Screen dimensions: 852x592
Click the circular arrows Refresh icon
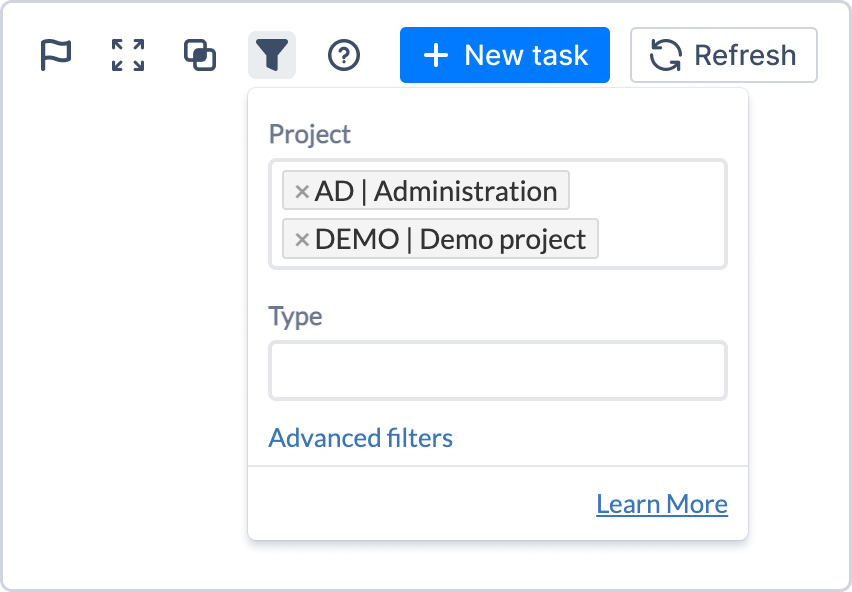pos(665,55)
